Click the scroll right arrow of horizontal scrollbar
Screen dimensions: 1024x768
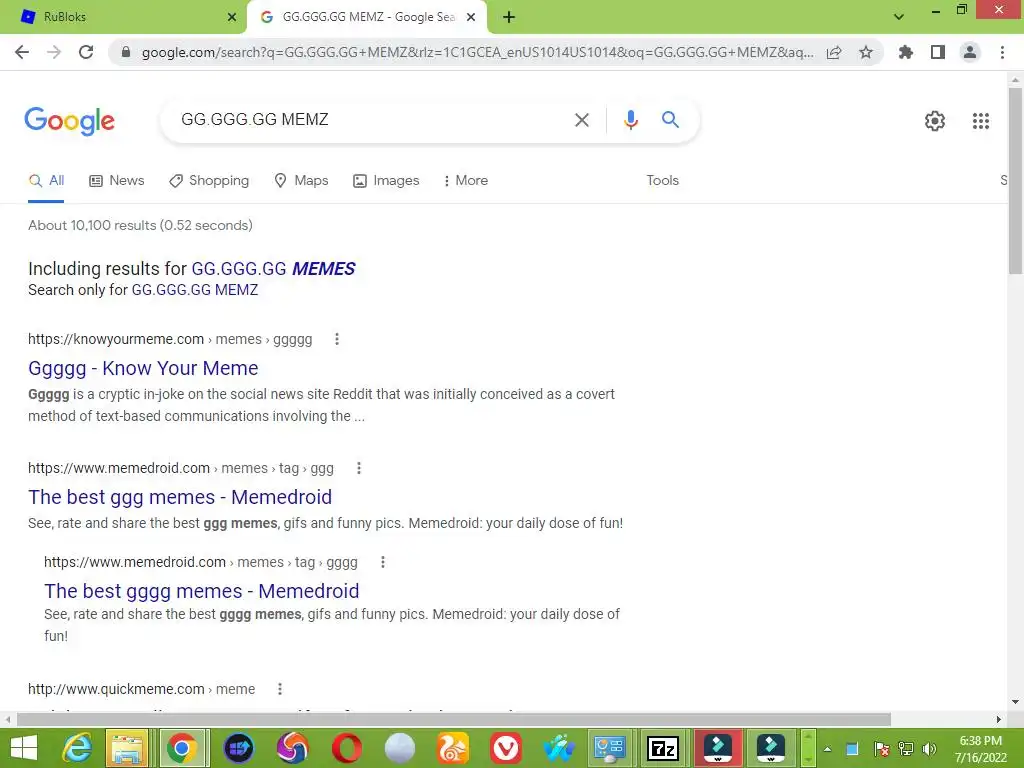999,720
